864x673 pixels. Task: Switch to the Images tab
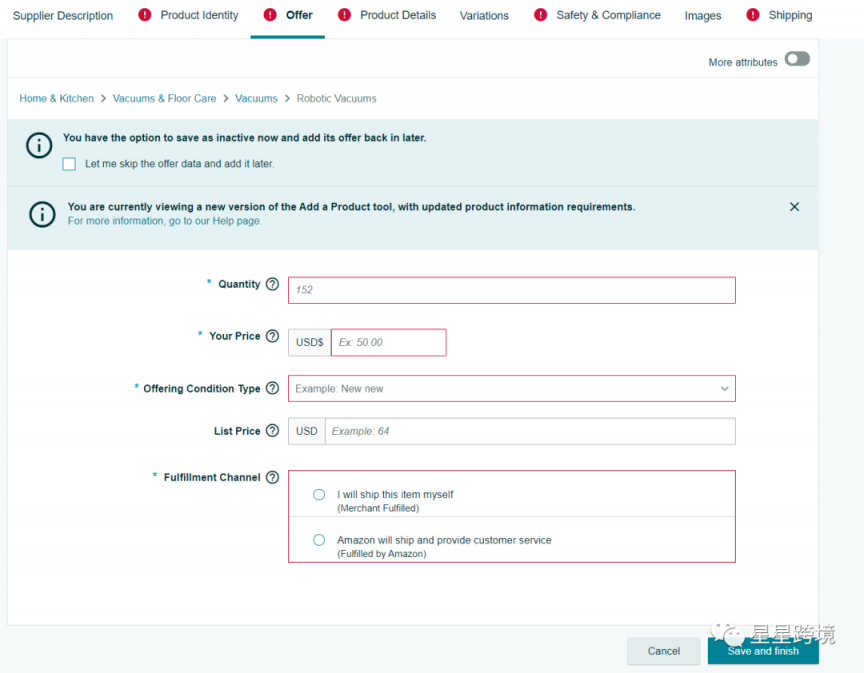[x=703, y=15]
